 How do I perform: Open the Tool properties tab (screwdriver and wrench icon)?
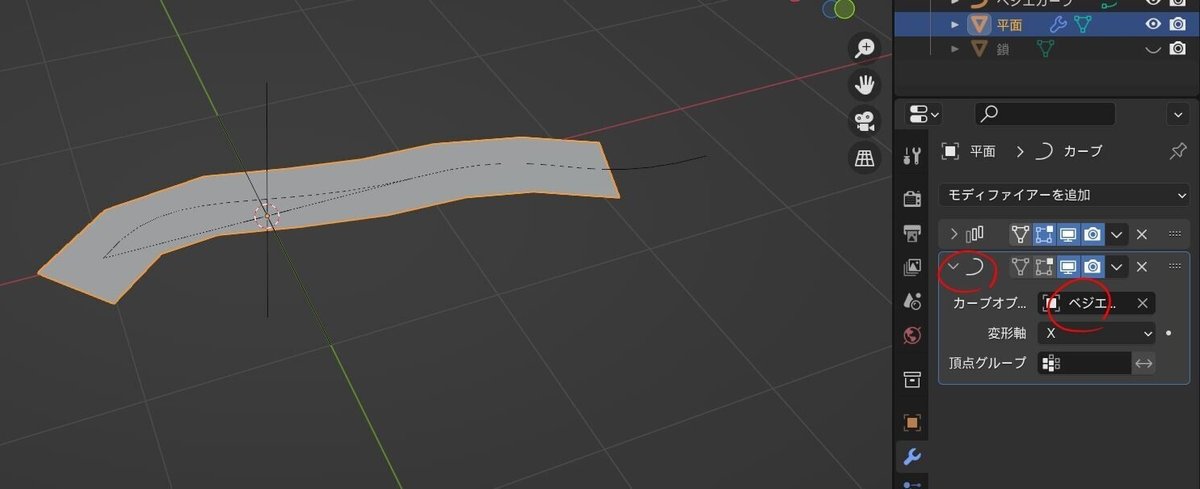tap(912, 156)
